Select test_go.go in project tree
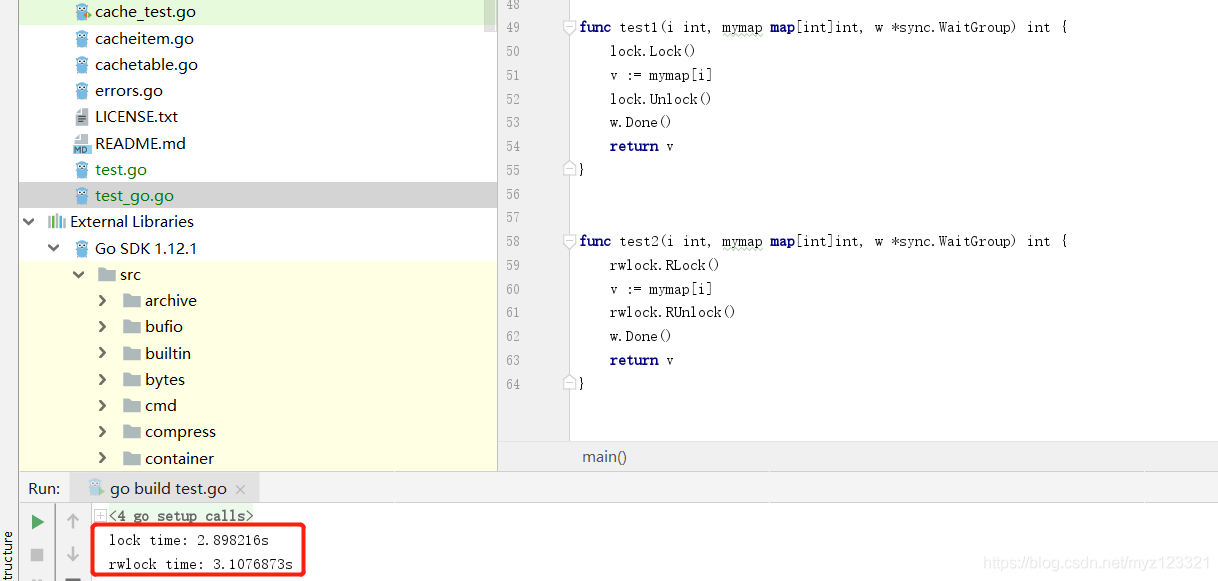Viewport: 1218px width, 581px height. coord(134,195)
